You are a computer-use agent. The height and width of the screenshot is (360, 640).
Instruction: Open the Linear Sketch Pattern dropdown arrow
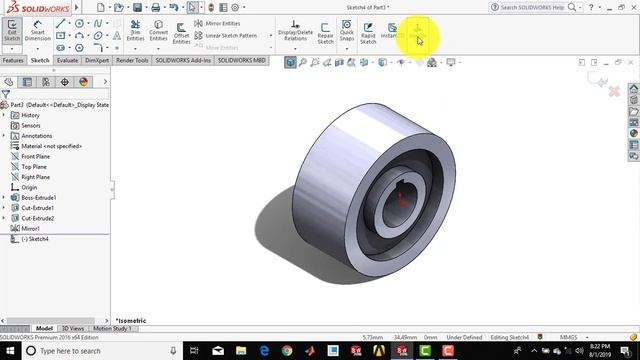tap(271, 36)
